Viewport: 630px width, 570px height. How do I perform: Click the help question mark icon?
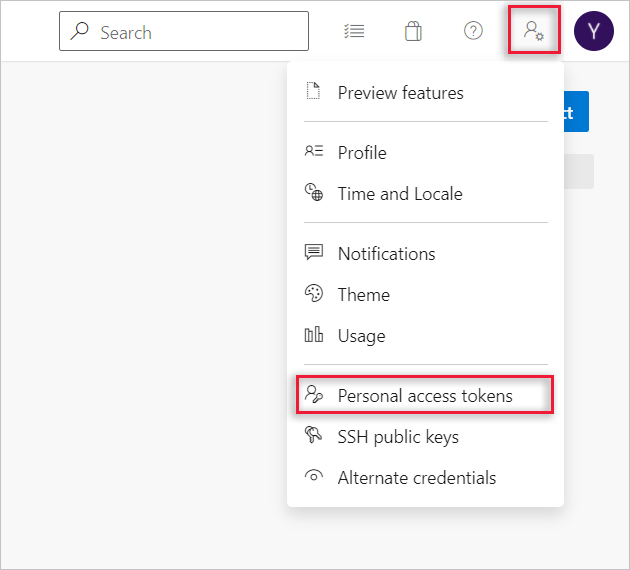coord(473,31)
